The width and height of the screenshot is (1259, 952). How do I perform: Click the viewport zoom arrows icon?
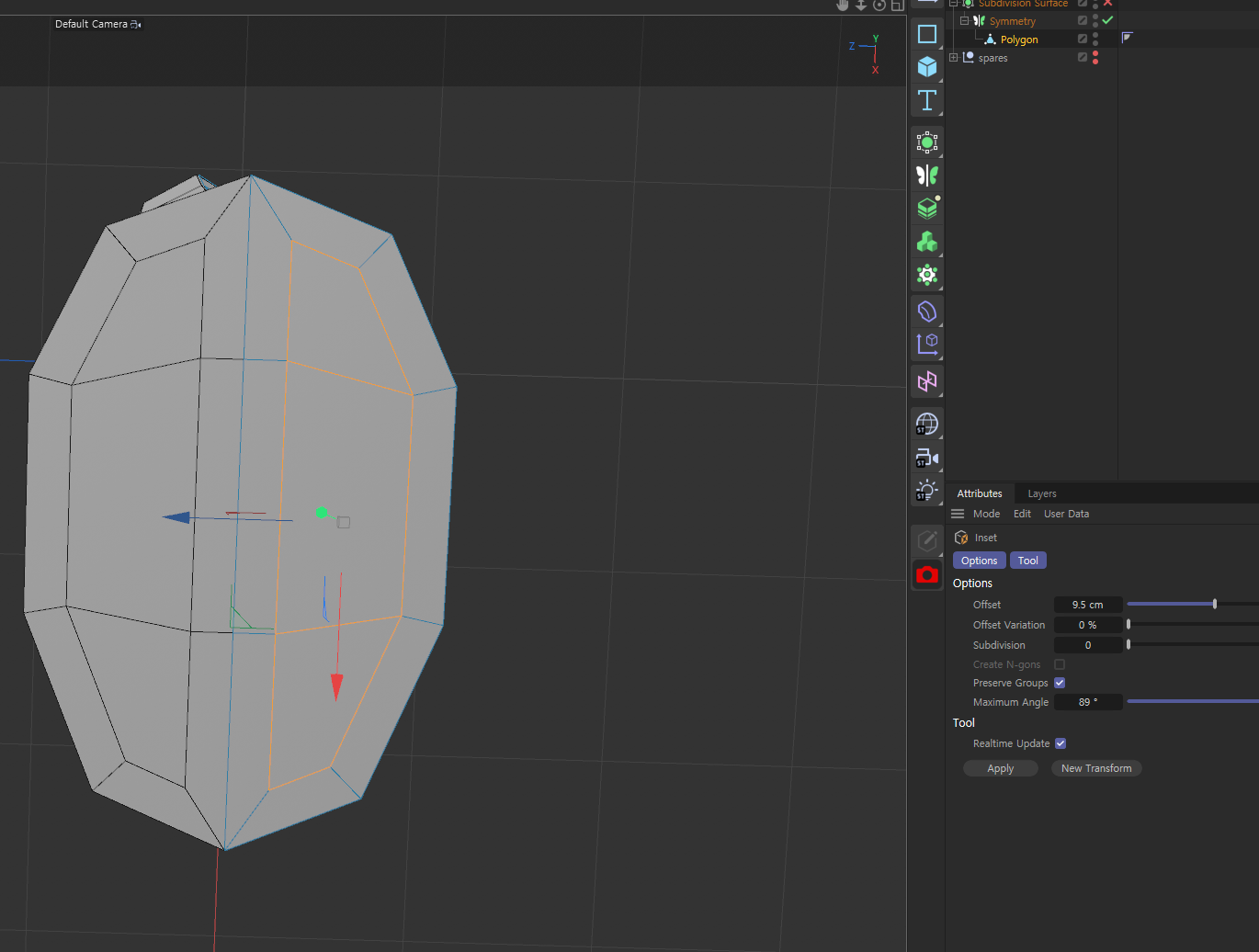point(861,5)
